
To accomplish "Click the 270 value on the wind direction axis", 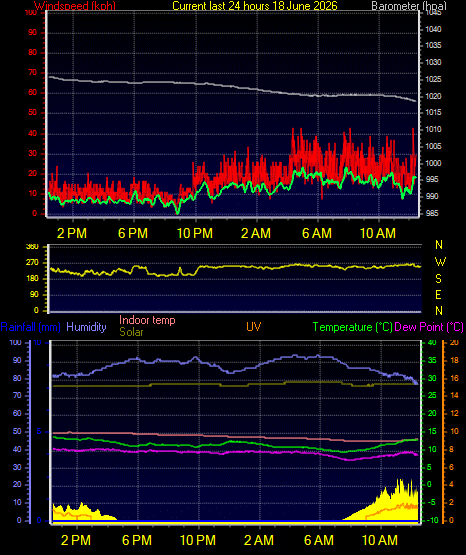I will pos(32,263).
